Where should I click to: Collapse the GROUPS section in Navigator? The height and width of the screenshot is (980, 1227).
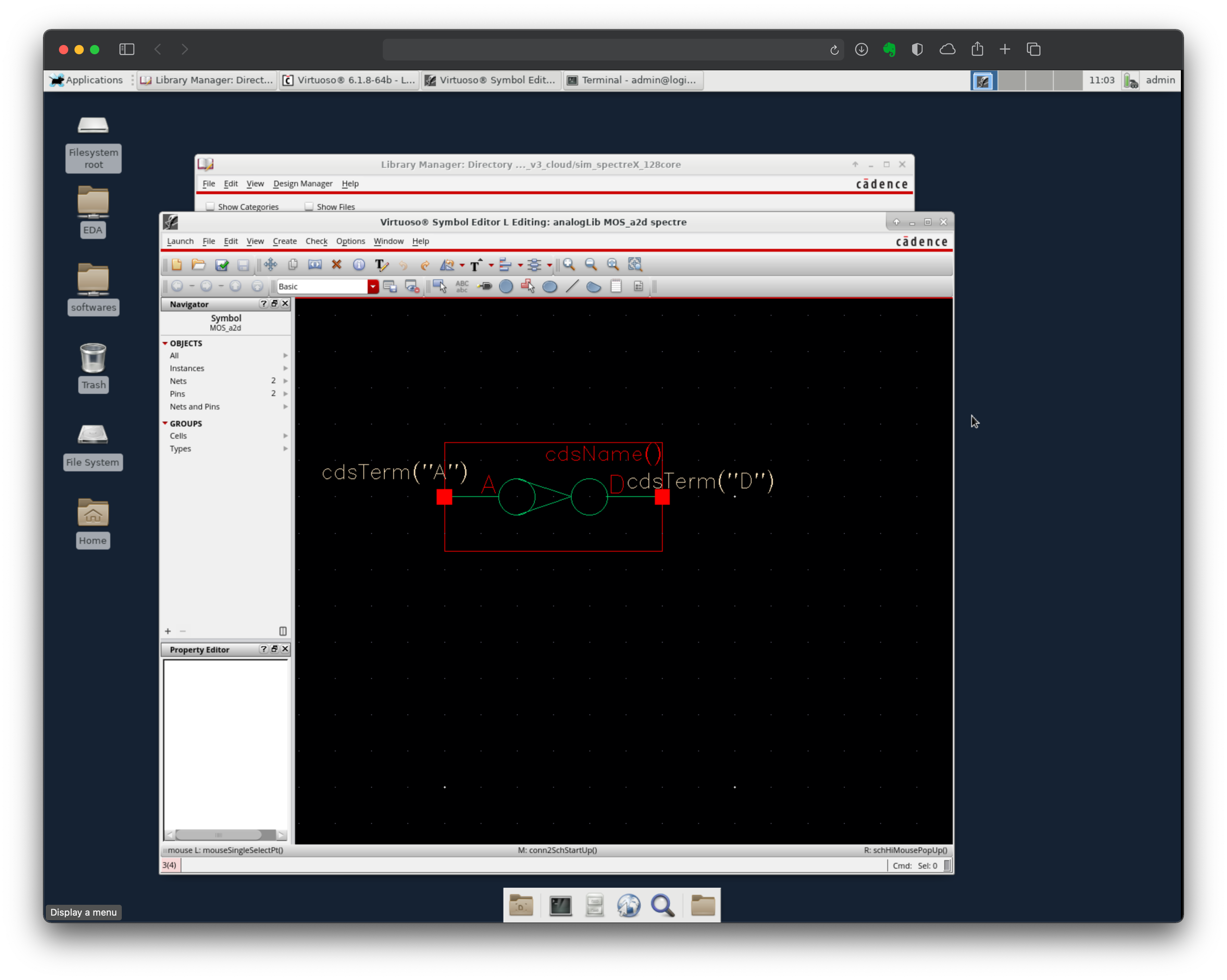tap(165, 423)
